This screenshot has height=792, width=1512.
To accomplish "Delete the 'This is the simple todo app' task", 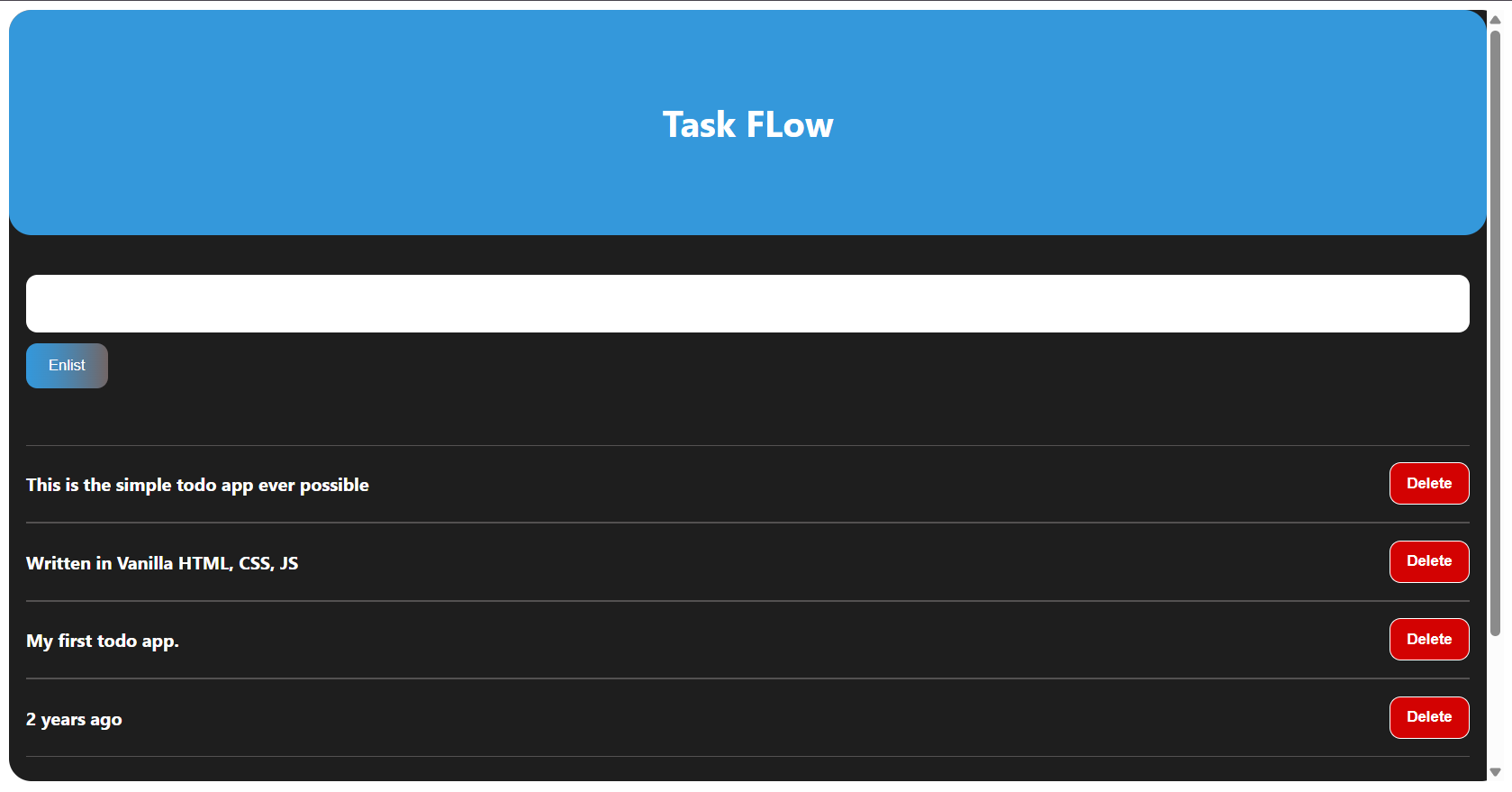I will coord(1428,484).
